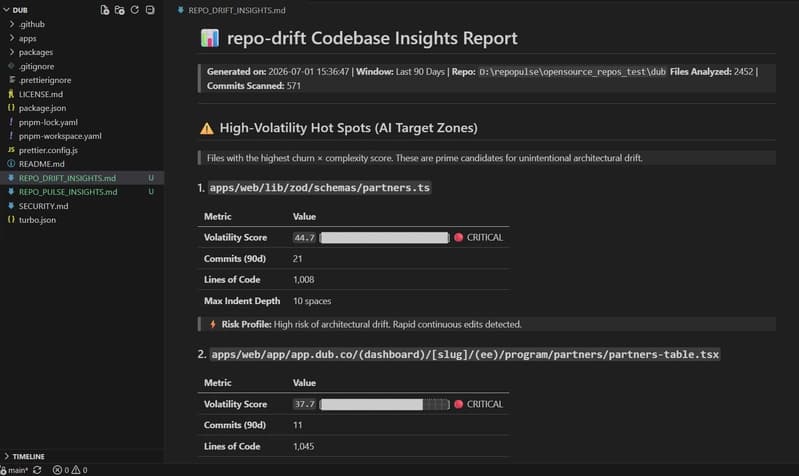Image resolution: width=799 pixels, height=476 pixels.
Task: Click the 'Max Indent Depth' metric label
Action: pyautogui.click(x=242, y=301)
